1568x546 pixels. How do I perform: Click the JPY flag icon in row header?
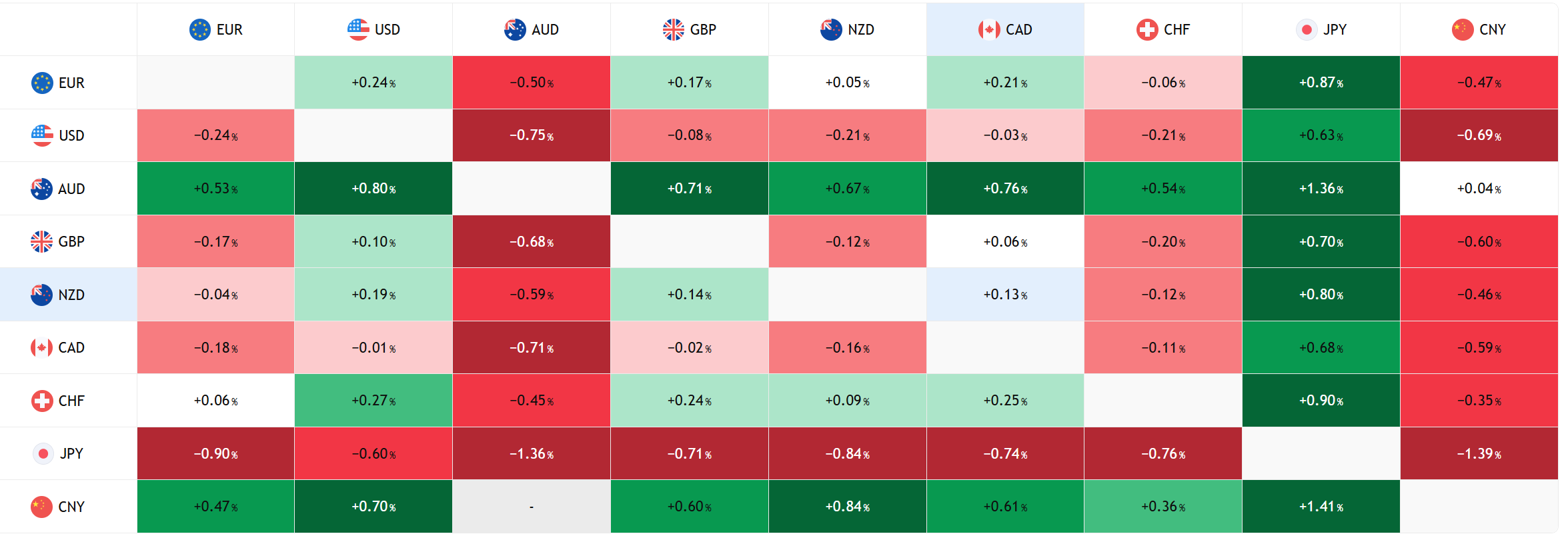tap(43, 454)
